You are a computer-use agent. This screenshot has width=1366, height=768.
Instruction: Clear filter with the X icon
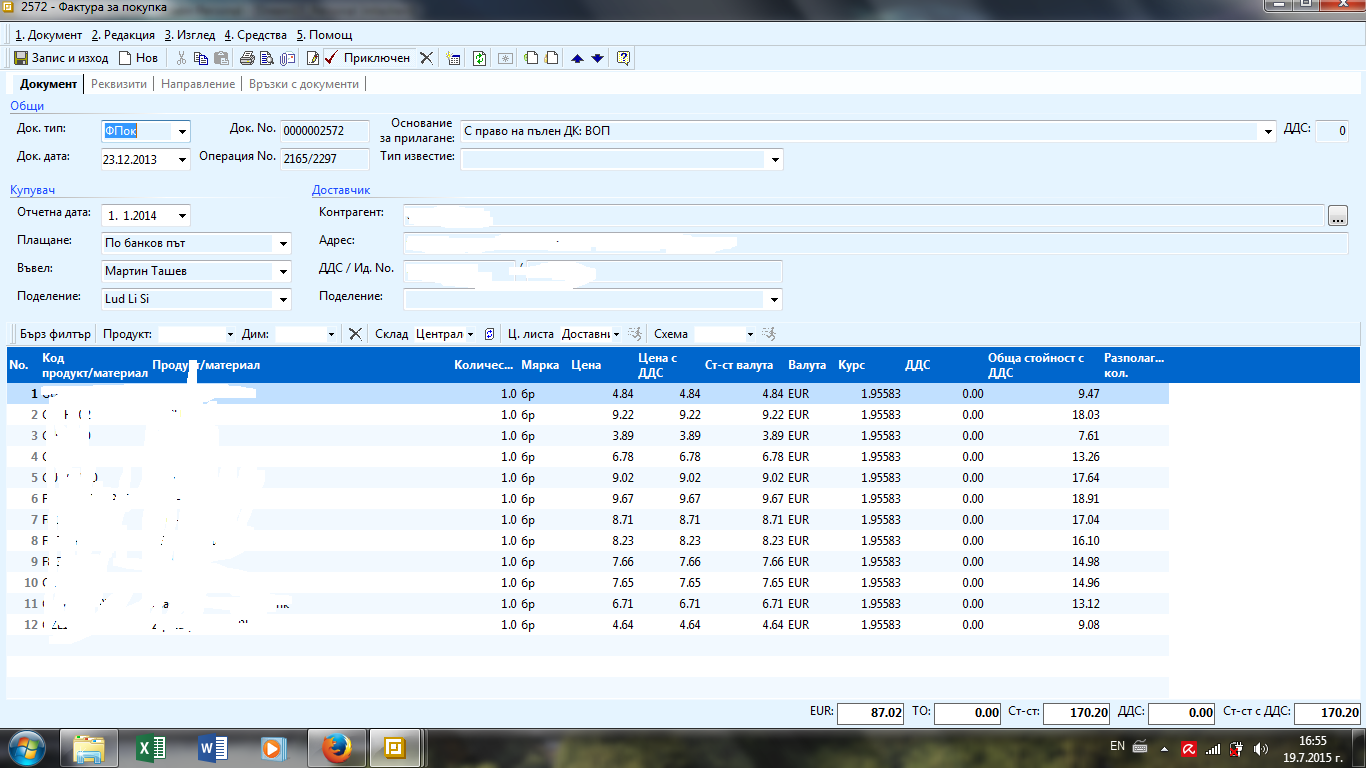pos(355,334)
